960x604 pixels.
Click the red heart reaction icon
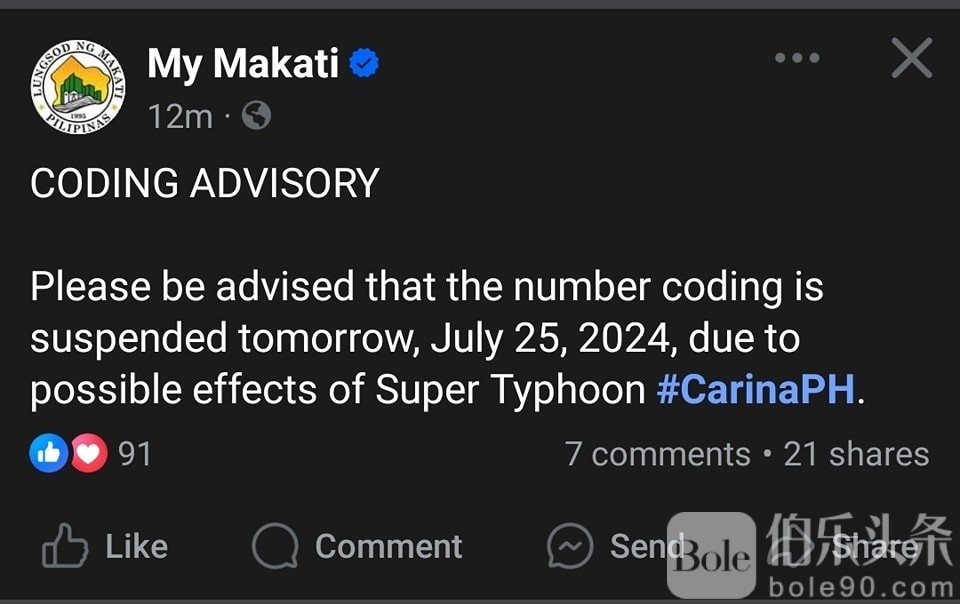point(88,454)
